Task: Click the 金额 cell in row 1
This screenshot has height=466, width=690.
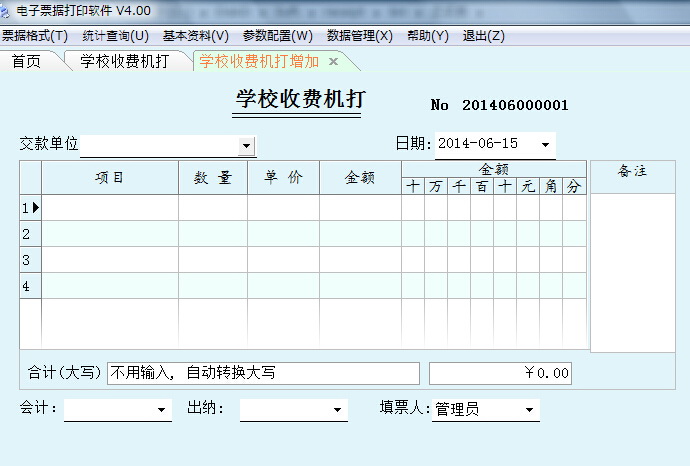Action: (360, 208)
